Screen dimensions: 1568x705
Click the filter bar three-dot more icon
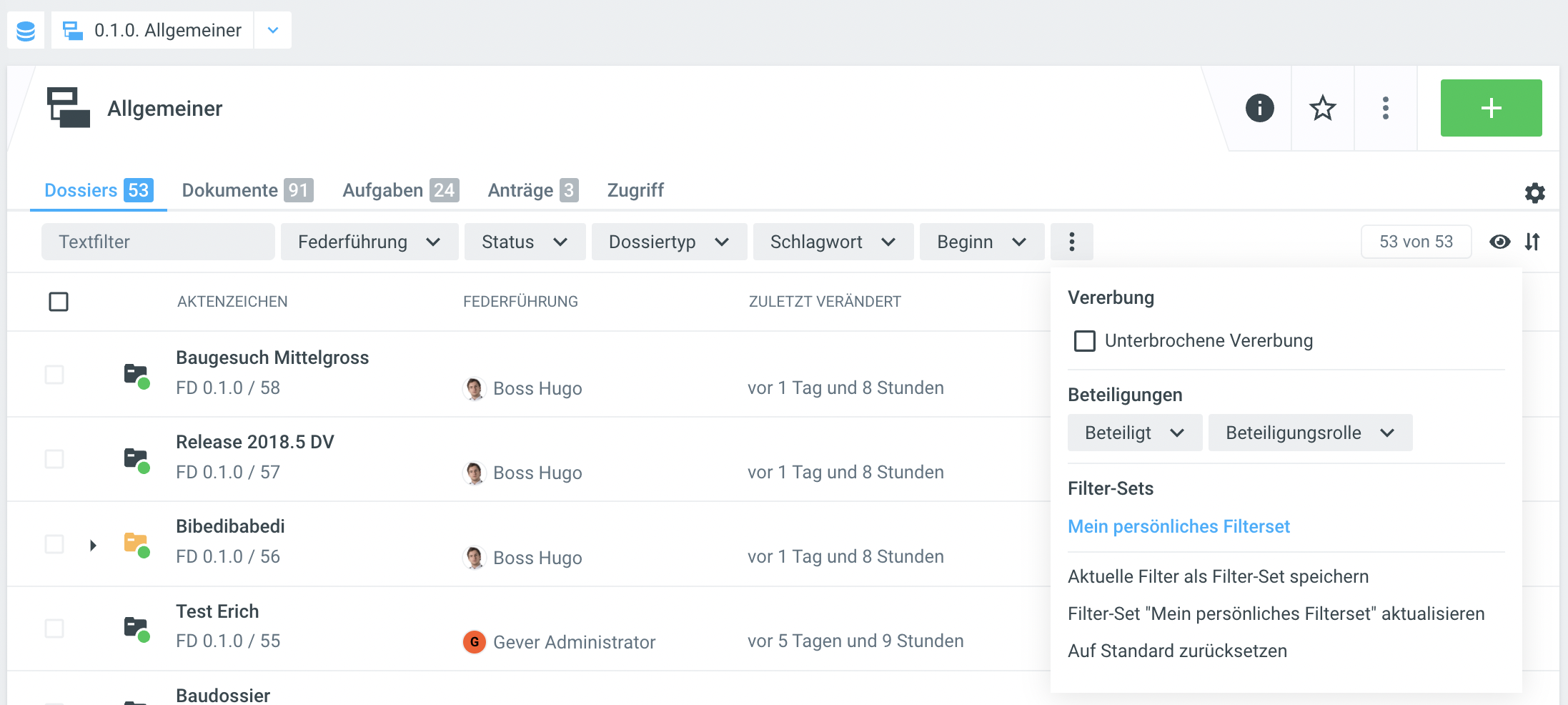click(x=1071, y=242)
